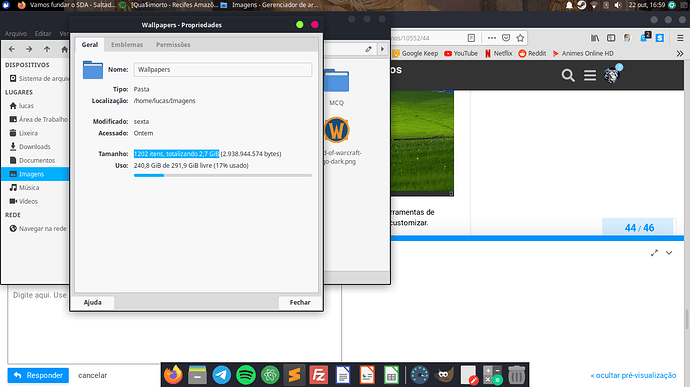690x387 pixels.
Task: Go up one folder in file manager
Action: tap(47, 49)
